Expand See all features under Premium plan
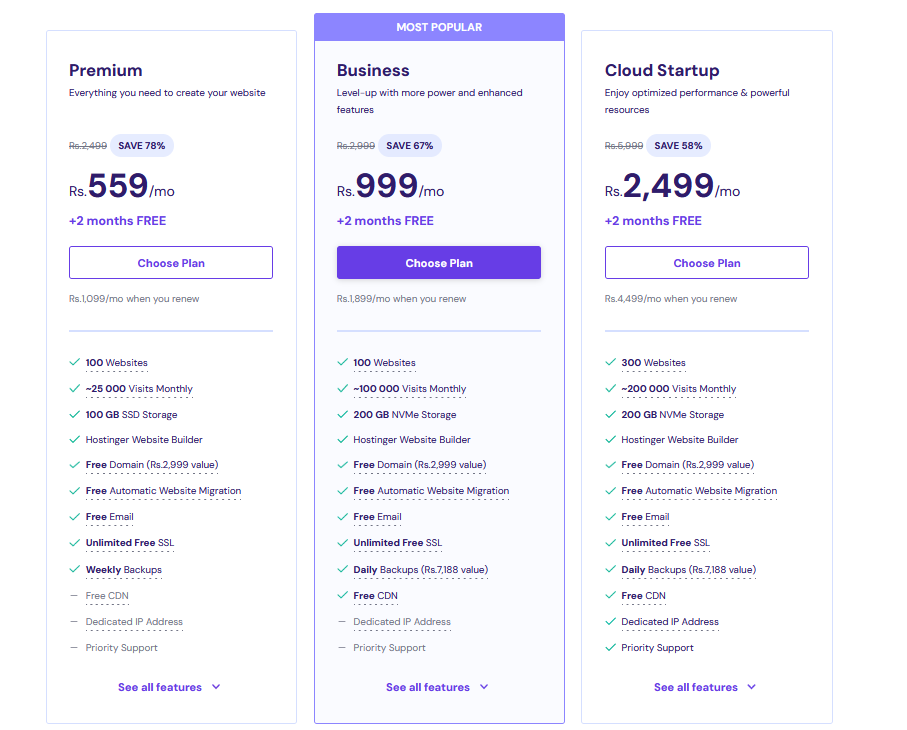Screen dimensions: 907x730 click(169, 688)
